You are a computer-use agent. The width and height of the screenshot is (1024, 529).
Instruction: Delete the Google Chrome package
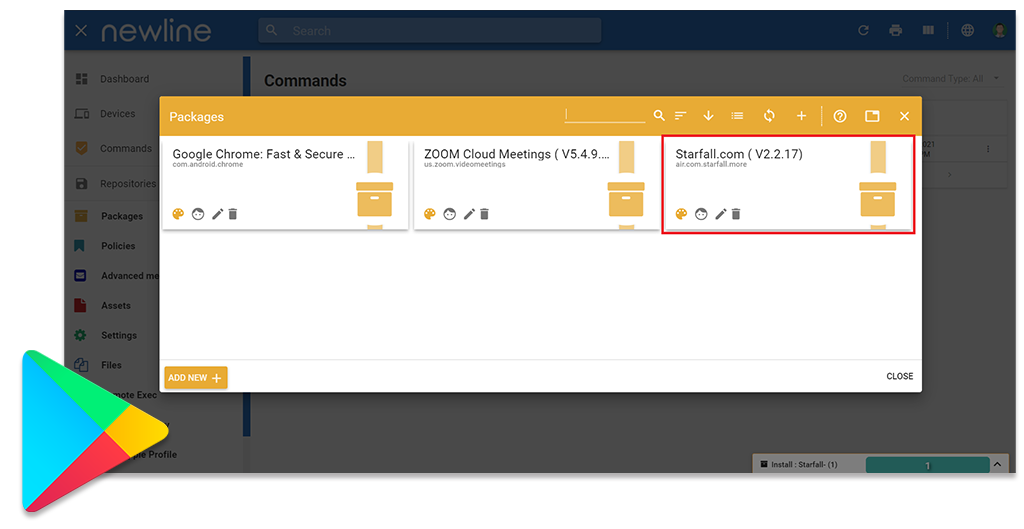click(x=232, y=214)
